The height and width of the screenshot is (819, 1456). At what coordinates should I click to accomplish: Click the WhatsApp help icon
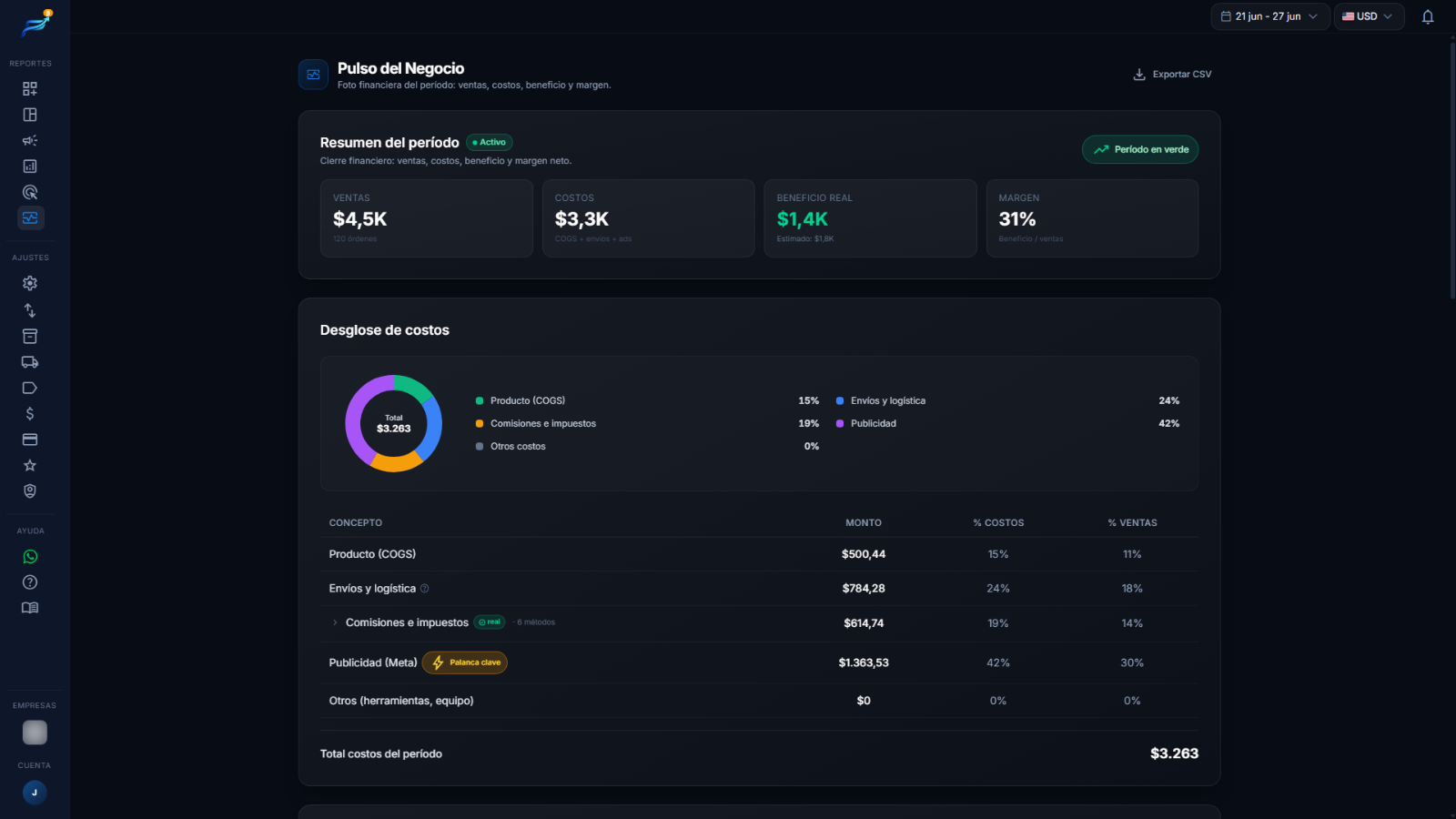click(x=30, y=557)
